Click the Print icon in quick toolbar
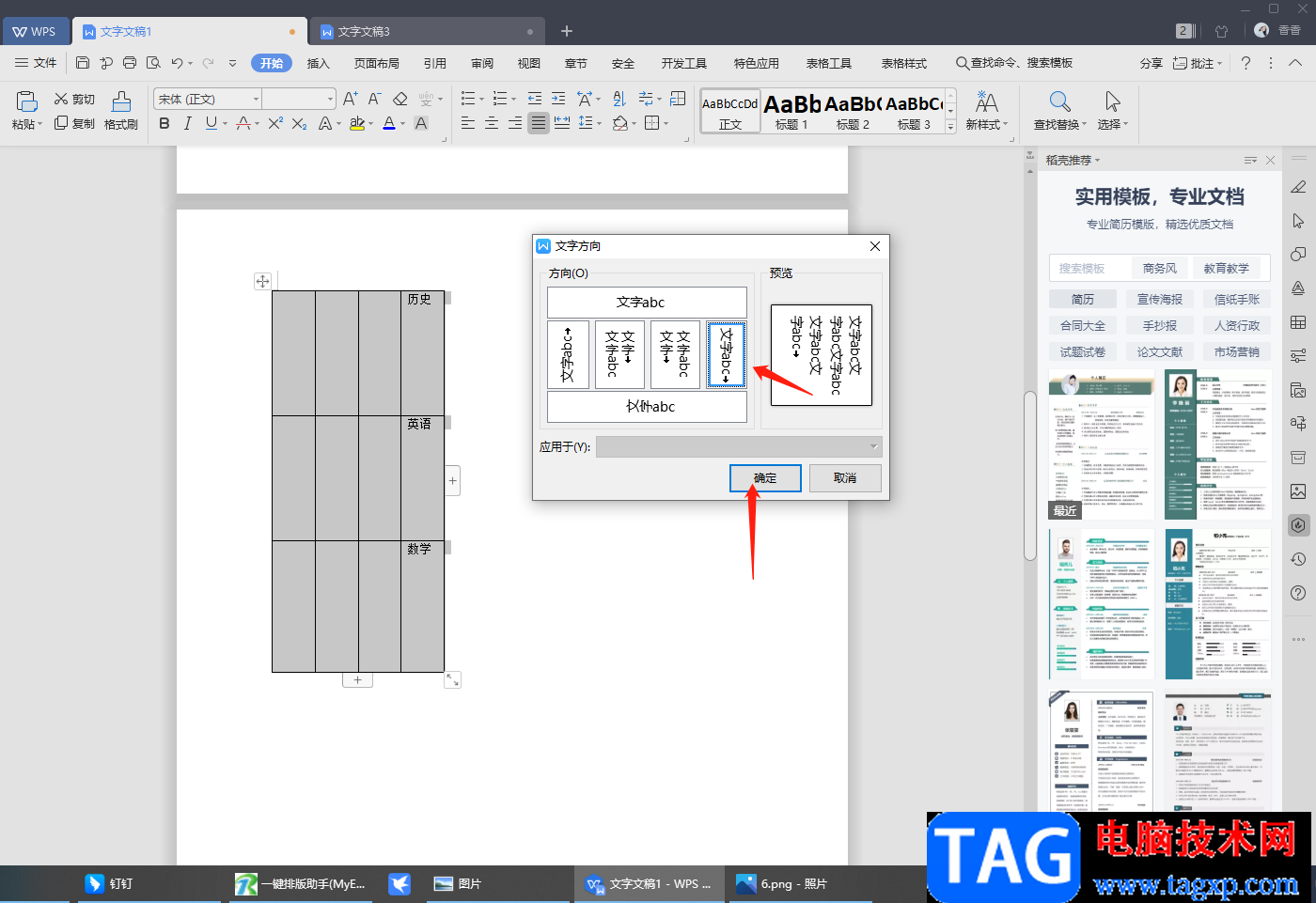The width and height of the screenshot is (1316, 903). tap(130, 63)
